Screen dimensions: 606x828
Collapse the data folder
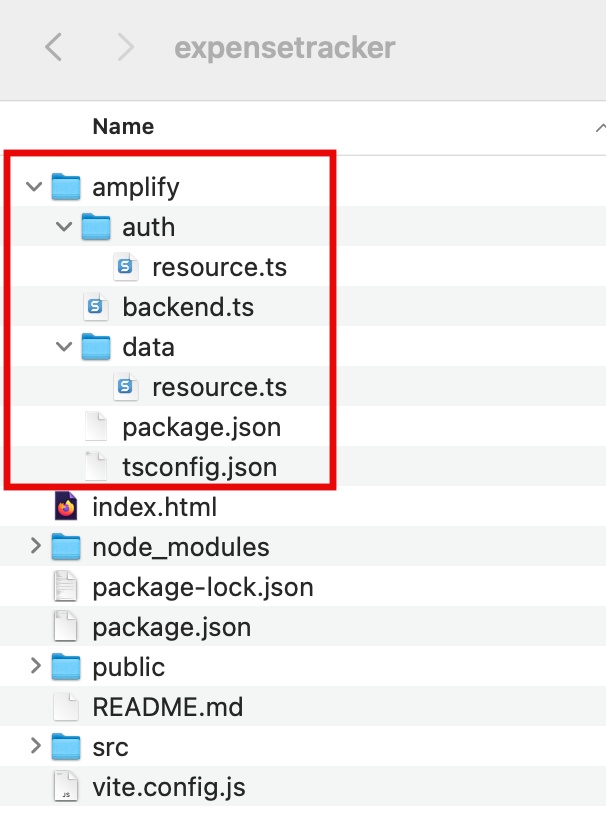point(64,346)
